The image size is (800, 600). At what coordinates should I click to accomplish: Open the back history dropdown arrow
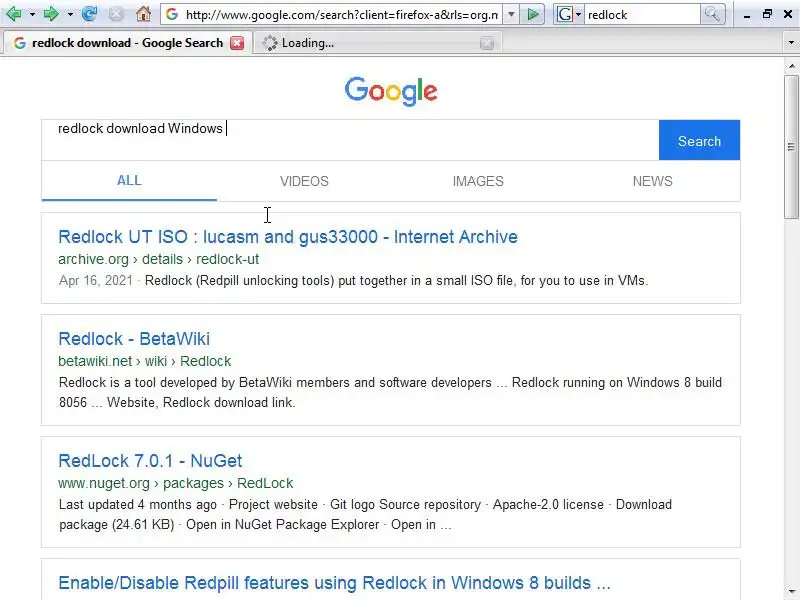pos(32,14)
